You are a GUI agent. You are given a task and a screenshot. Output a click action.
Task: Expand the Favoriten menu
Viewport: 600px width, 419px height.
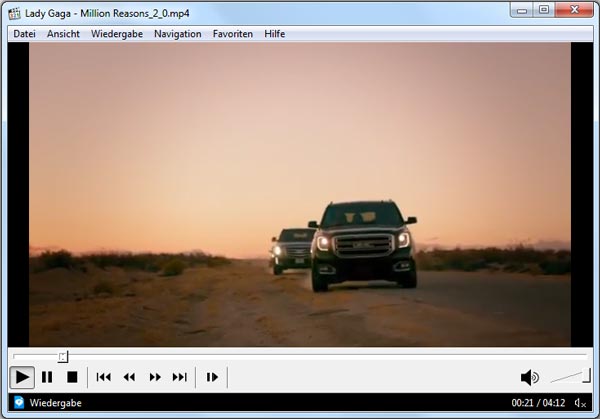click(x=232, y=34)
